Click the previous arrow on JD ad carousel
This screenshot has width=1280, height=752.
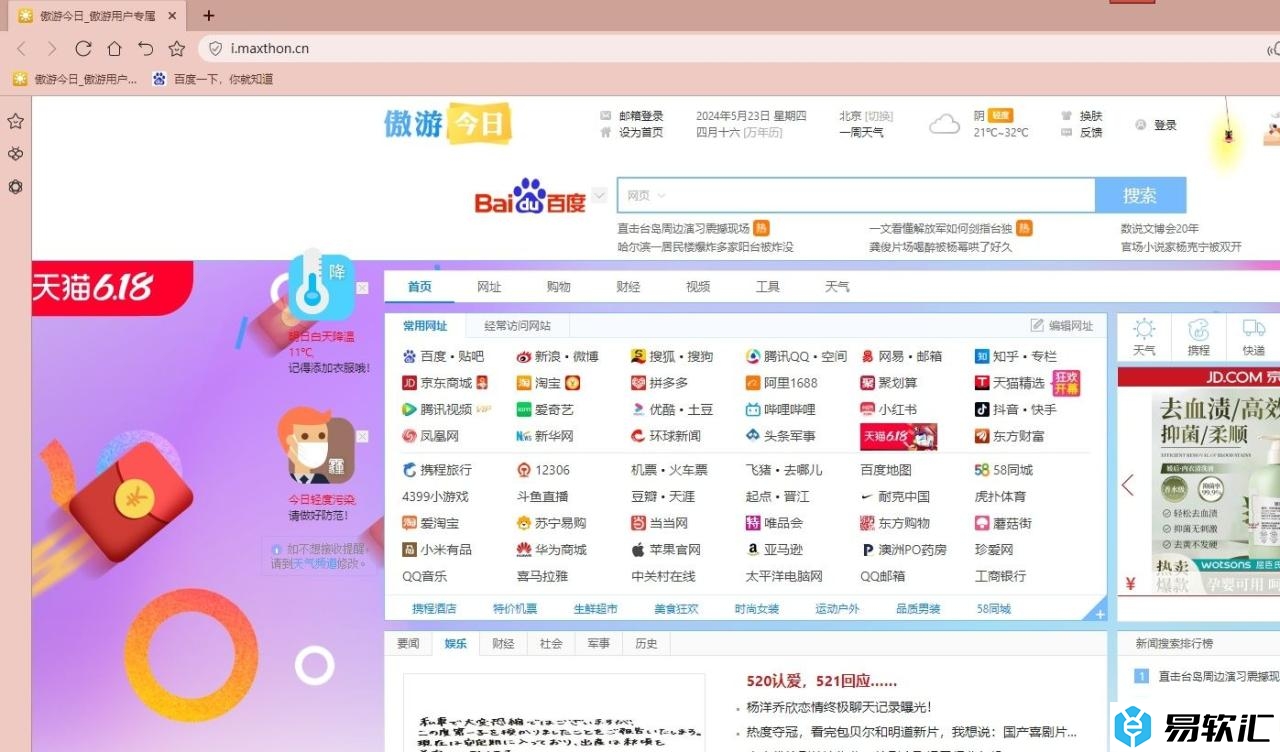point(1128,485)
